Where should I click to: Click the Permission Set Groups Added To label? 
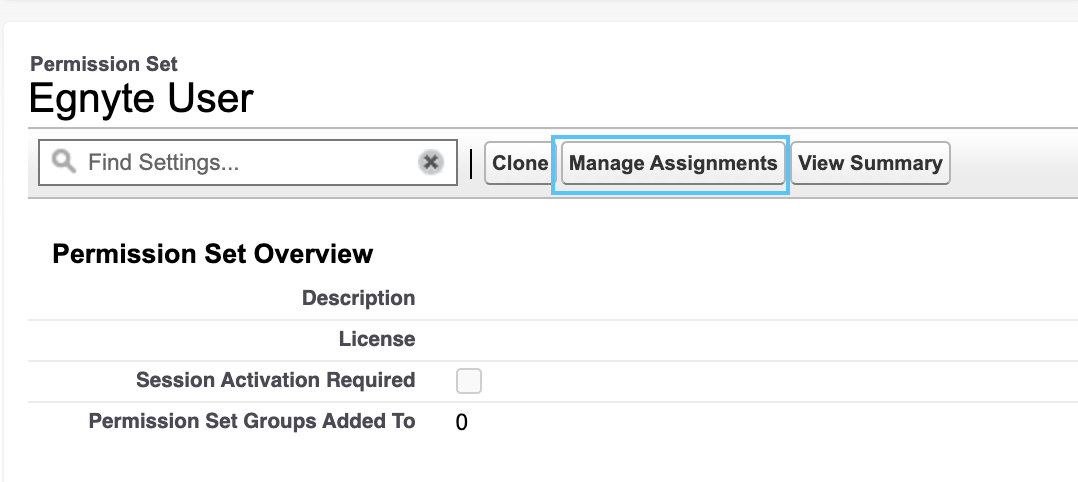pos(252,421)
